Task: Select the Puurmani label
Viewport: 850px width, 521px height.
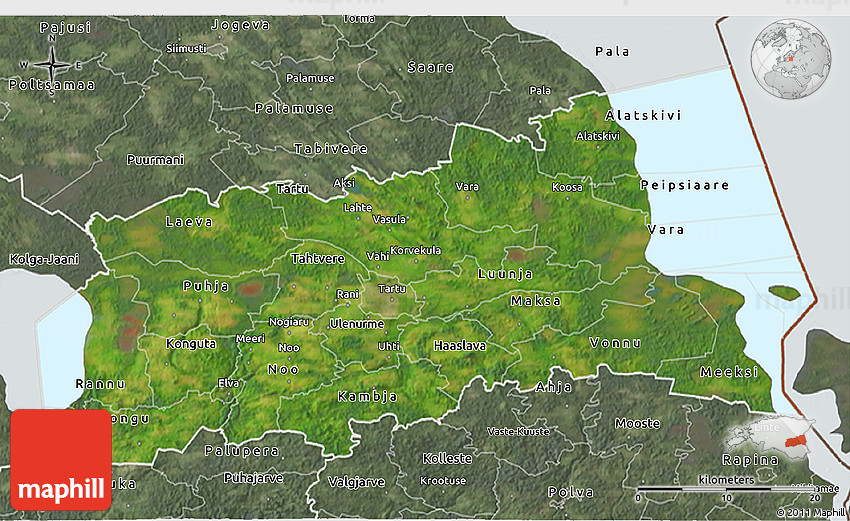Action: coord(155,160)
